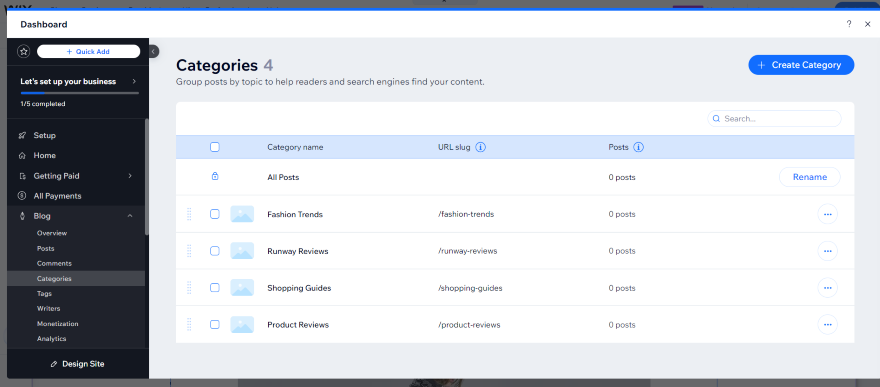Expand the Getting Paid submenu arrow

[x=130, y=176]
